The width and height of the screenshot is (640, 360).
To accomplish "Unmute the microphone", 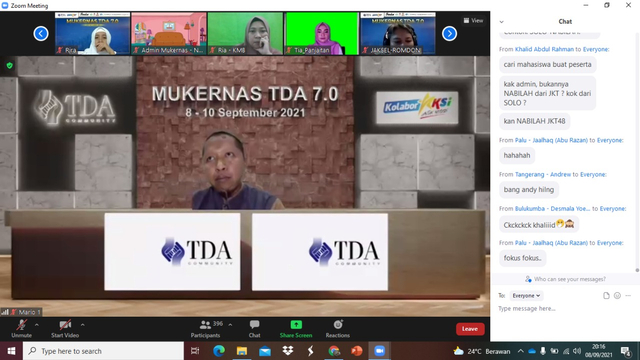I will (x=21, y=329).
